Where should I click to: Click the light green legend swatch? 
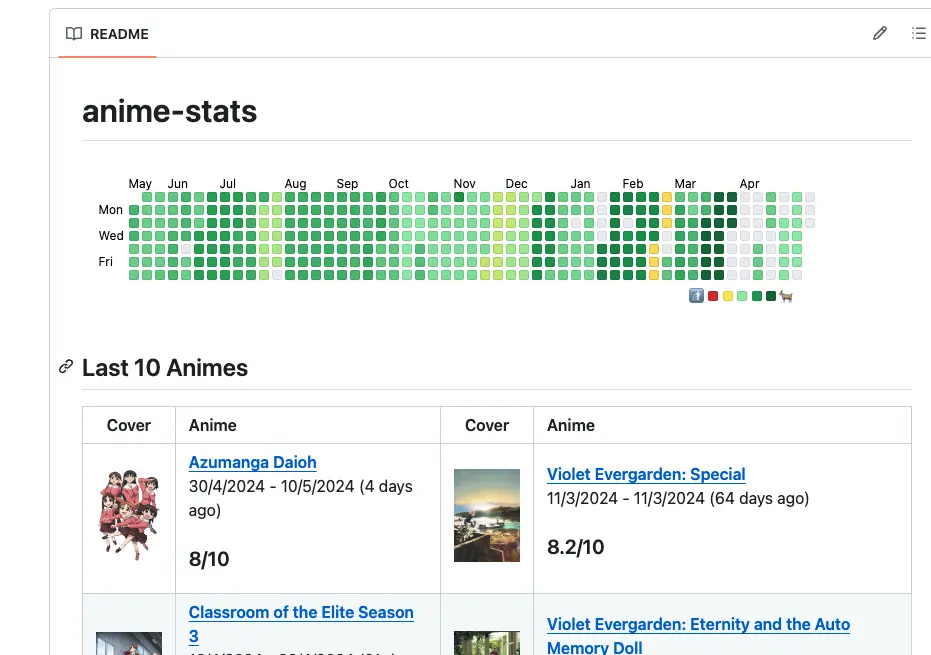pyautogui.click(x=742, y=296)
